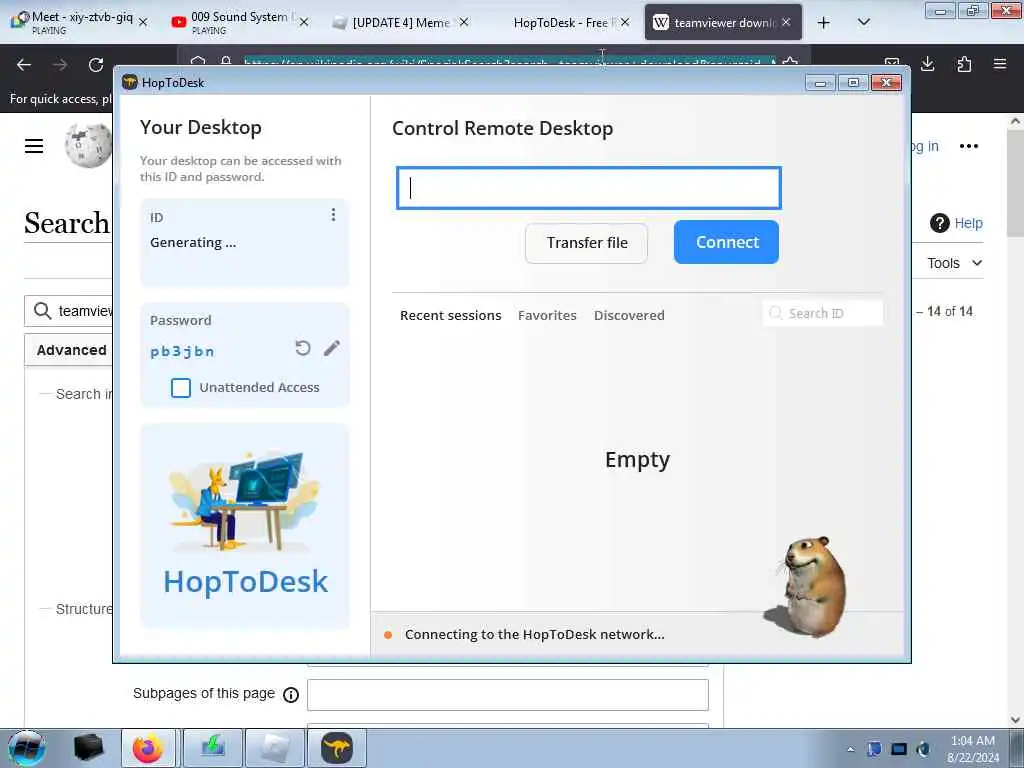Open the green lightning taskbar app
The width and height of the screenshot is (1024, 768).
tap(213, 748)
